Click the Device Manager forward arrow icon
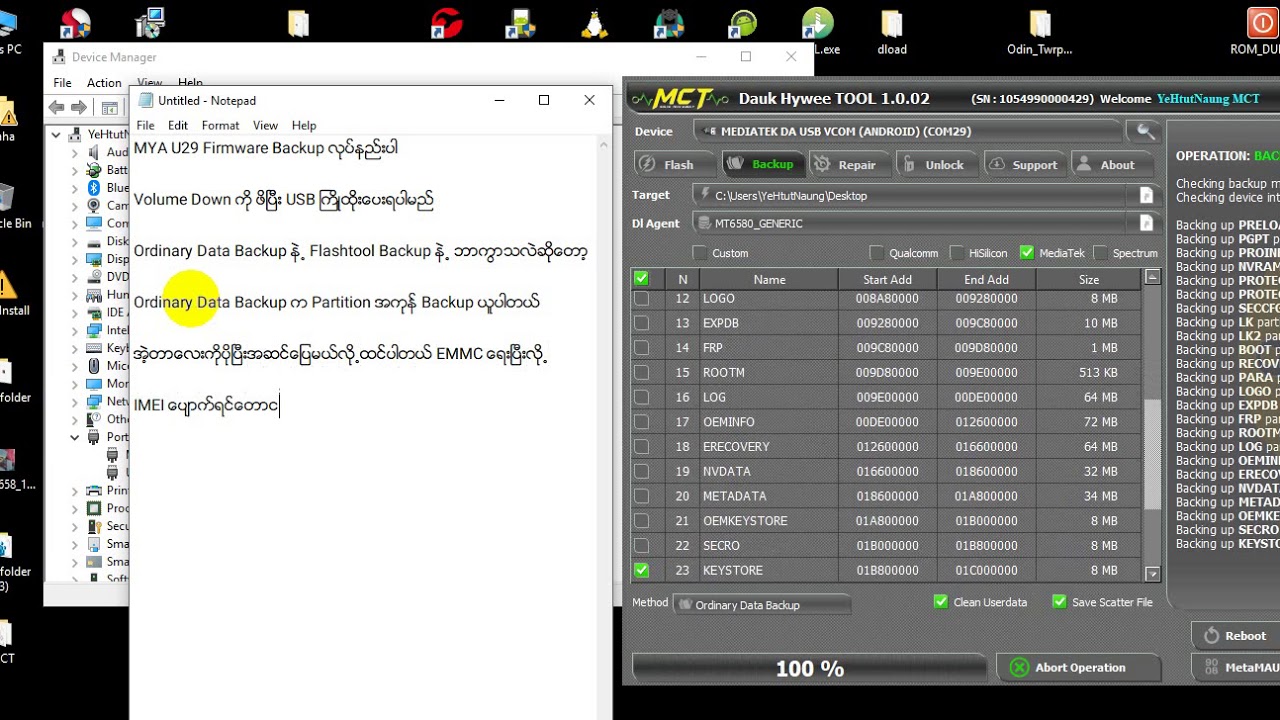Viewport: 1280px width, 720px height. click(x=79, y=107)
